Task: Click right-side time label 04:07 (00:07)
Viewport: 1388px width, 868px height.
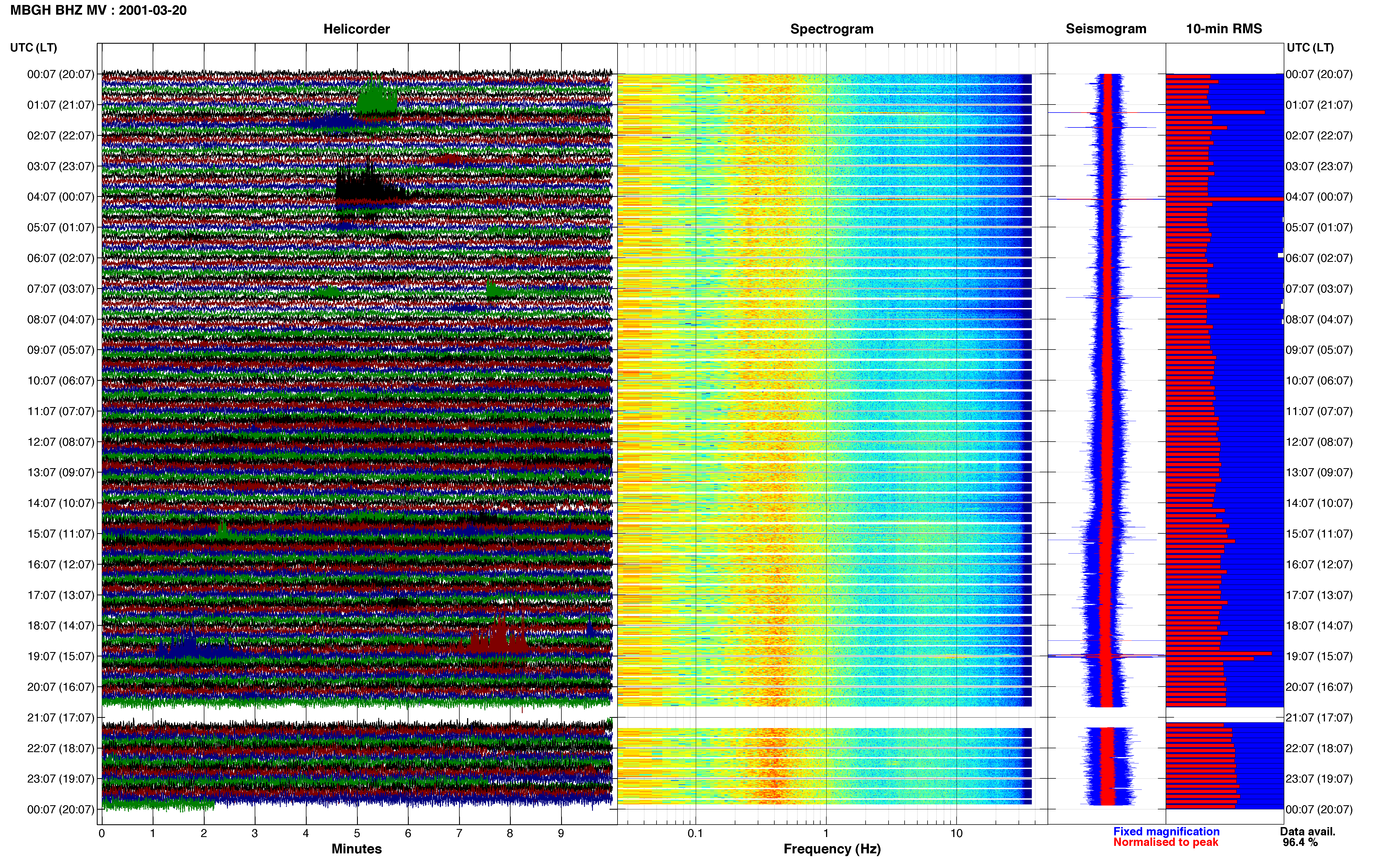Action: point(1319,197)
